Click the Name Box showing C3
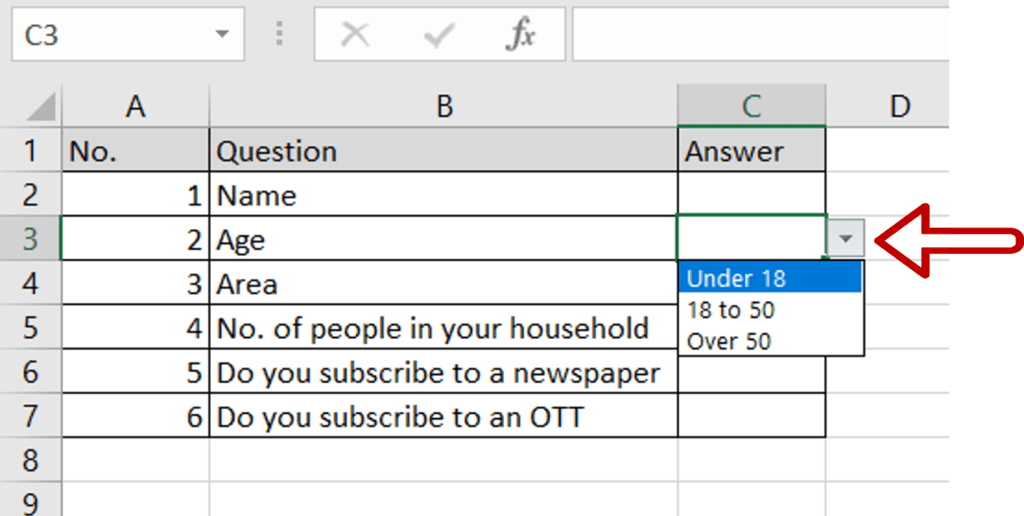Image resolution: width=1024 pixels, height=516 pixels. [128, 34]
